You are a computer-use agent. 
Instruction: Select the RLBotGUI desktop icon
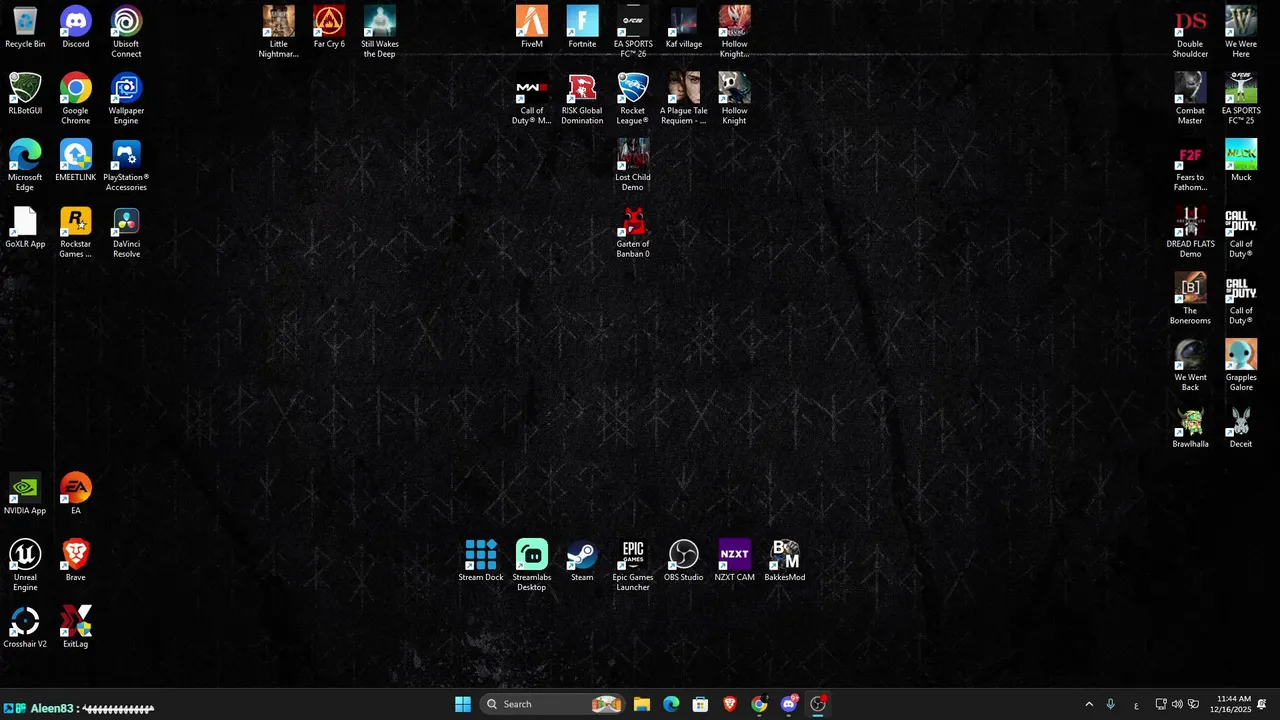(x=25, y=94)
